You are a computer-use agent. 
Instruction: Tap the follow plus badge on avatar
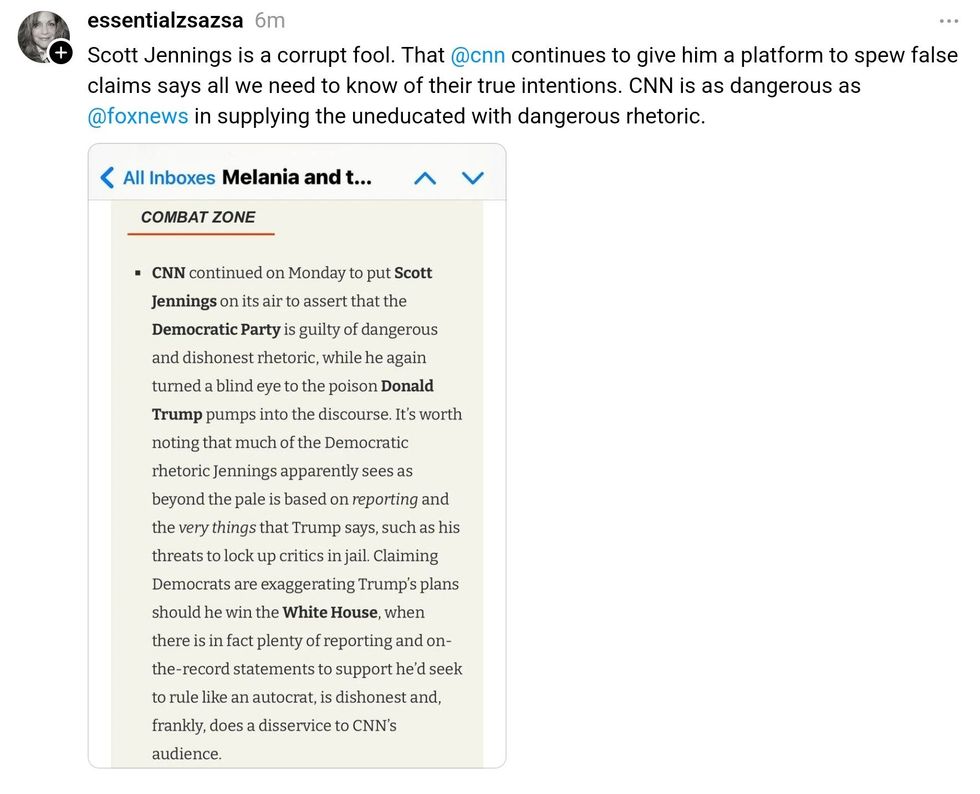(62, 52)
